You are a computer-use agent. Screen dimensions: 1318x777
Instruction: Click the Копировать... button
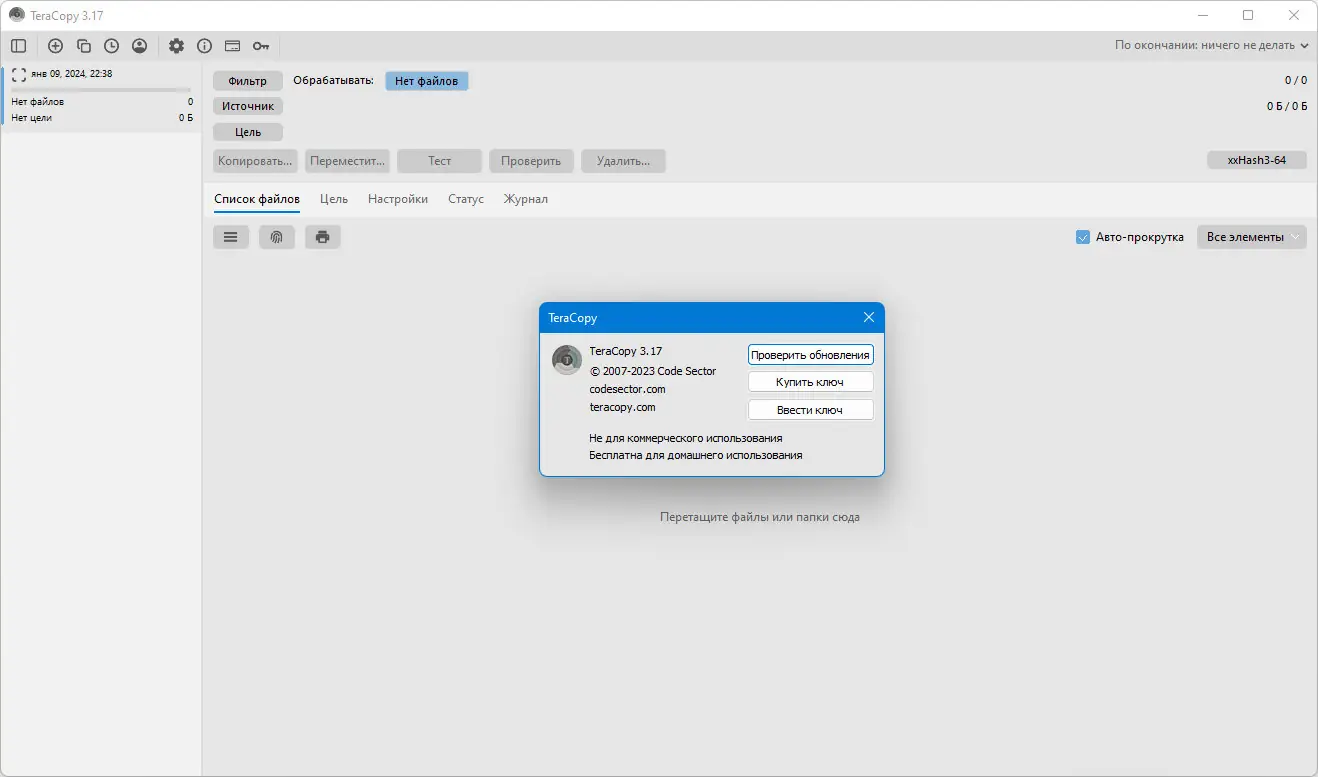click(x=256, y=161)
